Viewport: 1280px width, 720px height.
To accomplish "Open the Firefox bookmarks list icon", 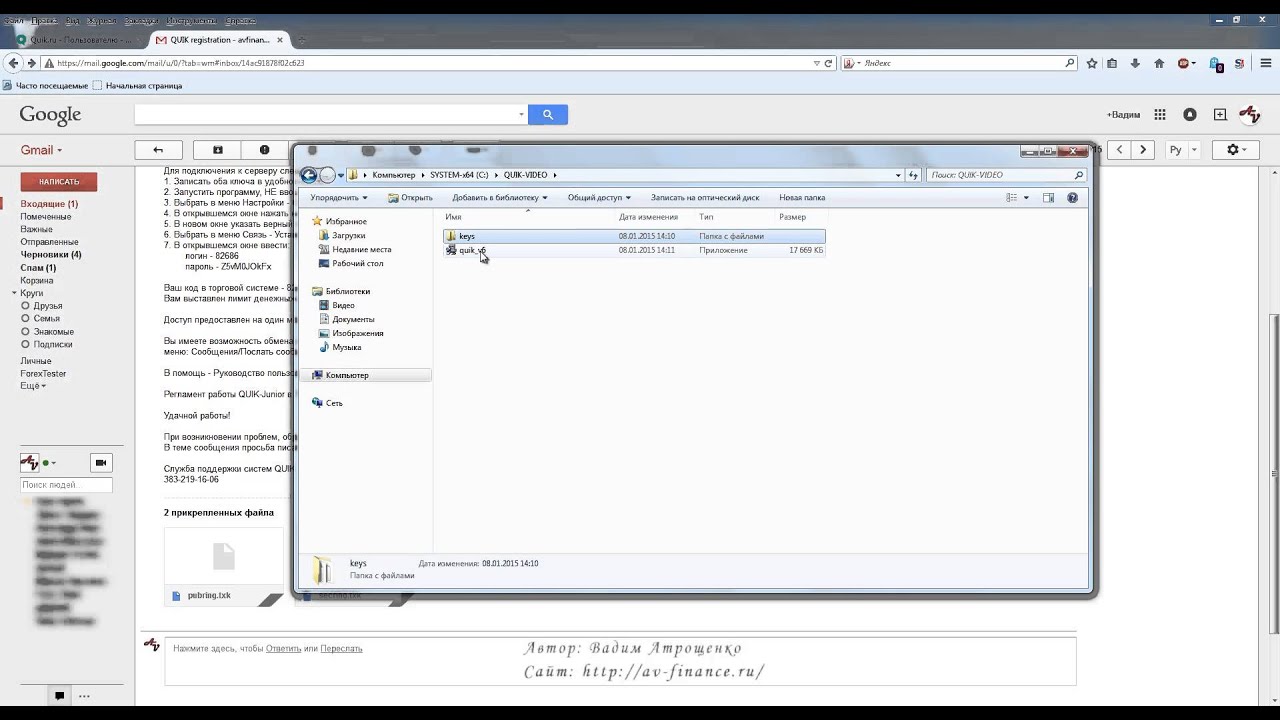I will (1112, 63).
